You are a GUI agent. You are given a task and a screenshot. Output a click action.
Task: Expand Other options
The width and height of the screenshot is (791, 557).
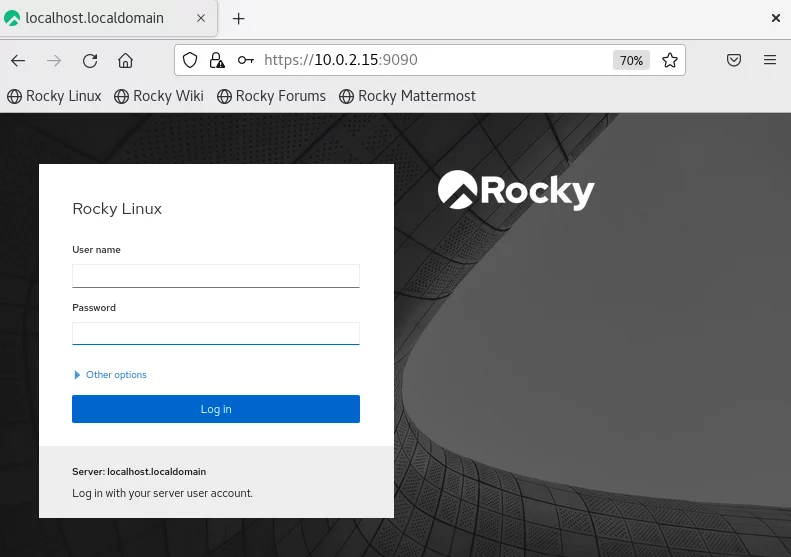(110, 375)
